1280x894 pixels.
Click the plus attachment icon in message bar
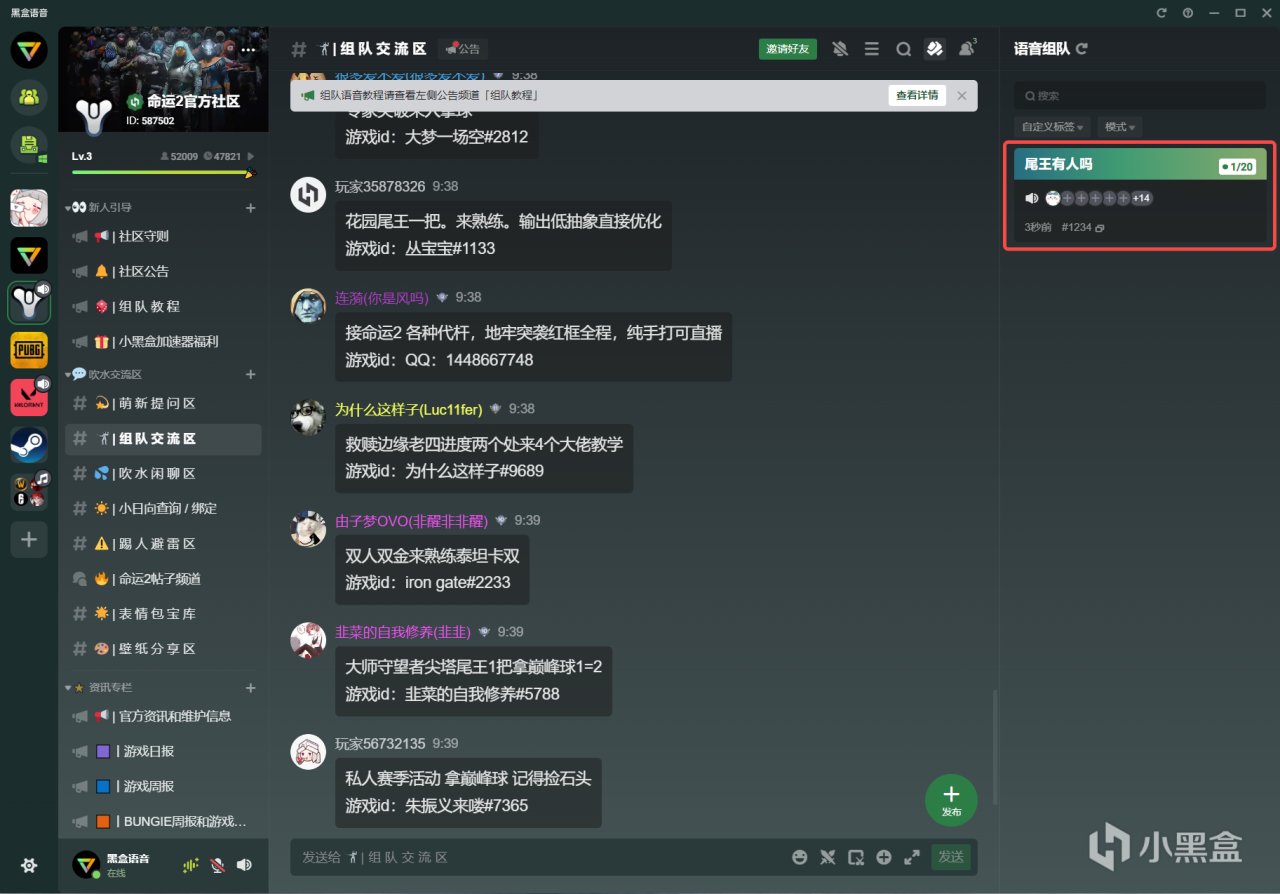[884, 857]
